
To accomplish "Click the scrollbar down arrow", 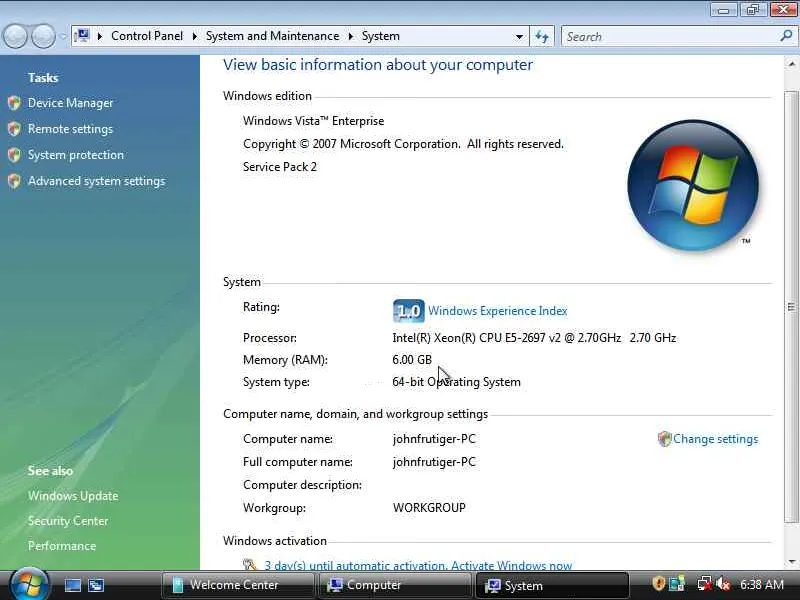I will coord(791,562).
